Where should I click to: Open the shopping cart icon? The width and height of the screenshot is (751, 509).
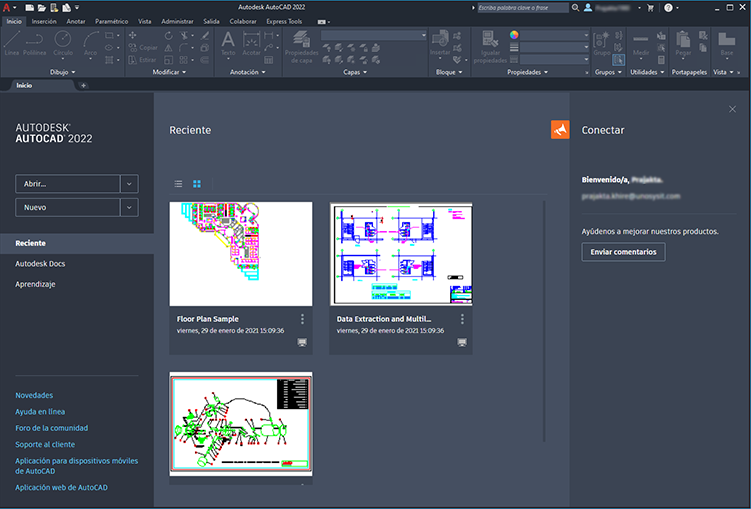pos(650,8)
